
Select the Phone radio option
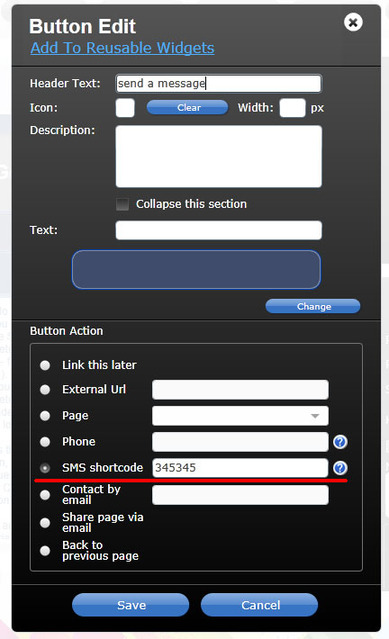click(45, 442)
